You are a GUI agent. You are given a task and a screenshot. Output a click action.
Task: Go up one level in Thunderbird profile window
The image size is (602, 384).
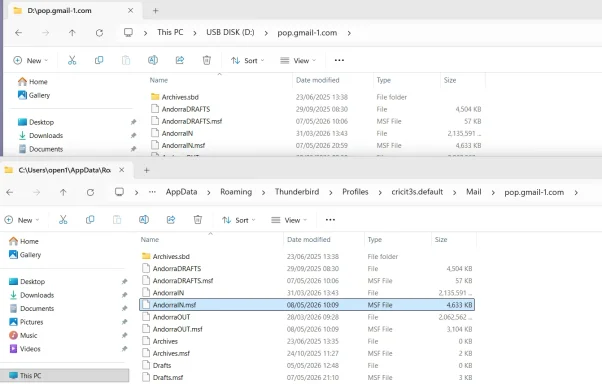tap(63, 192)
